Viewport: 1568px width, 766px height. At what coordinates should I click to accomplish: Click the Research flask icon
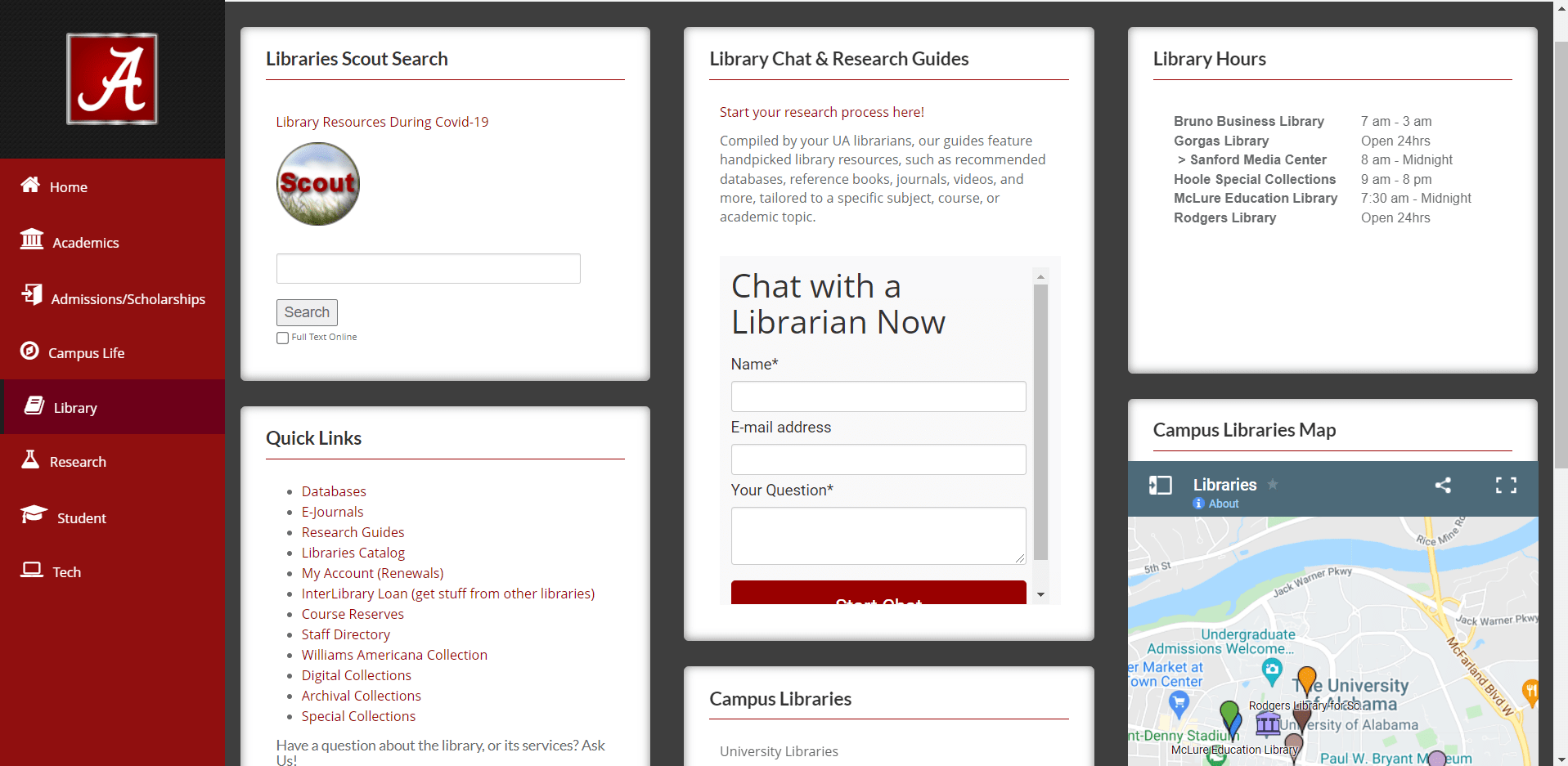tap(30, 459)
